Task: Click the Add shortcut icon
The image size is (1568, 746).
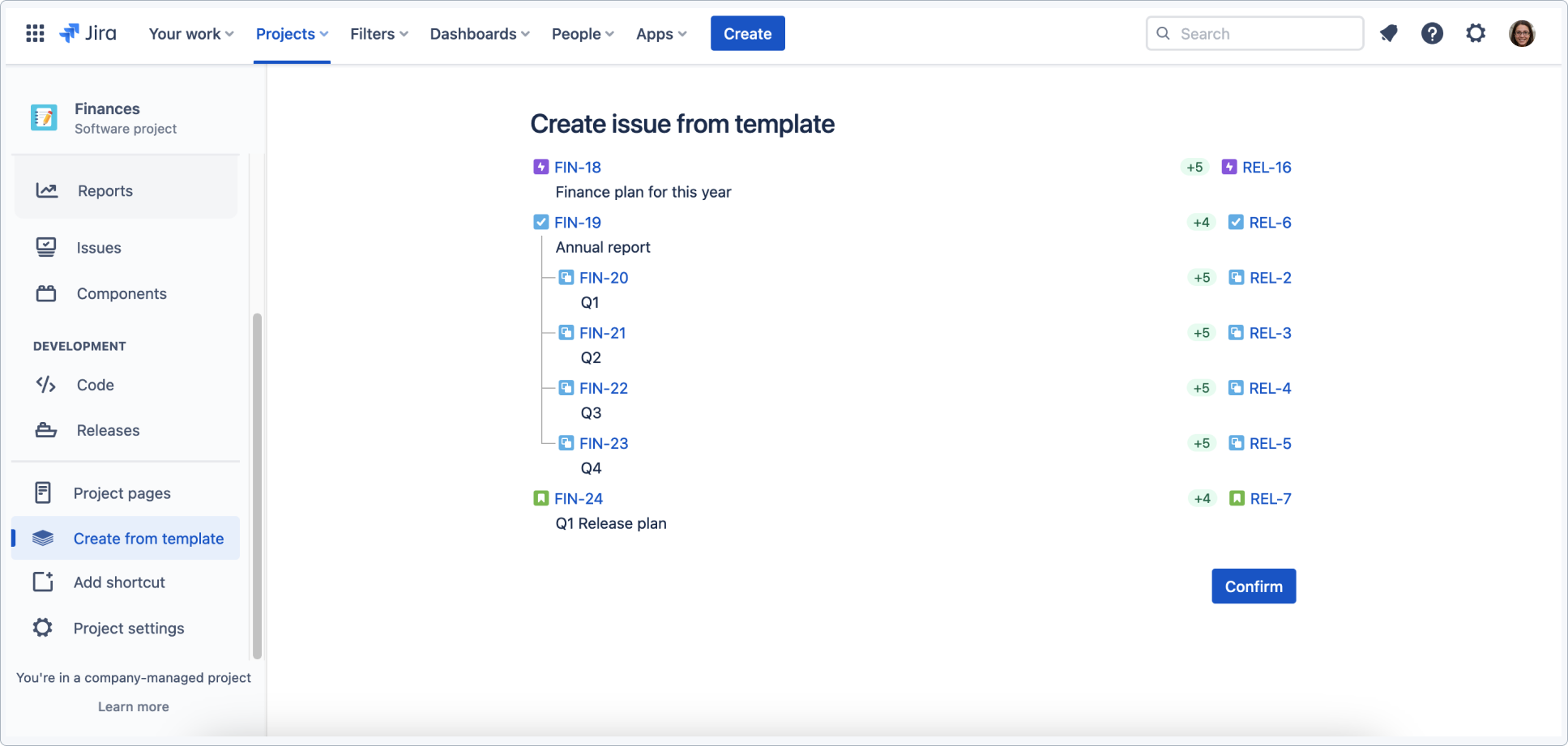Action: (43, 582)
